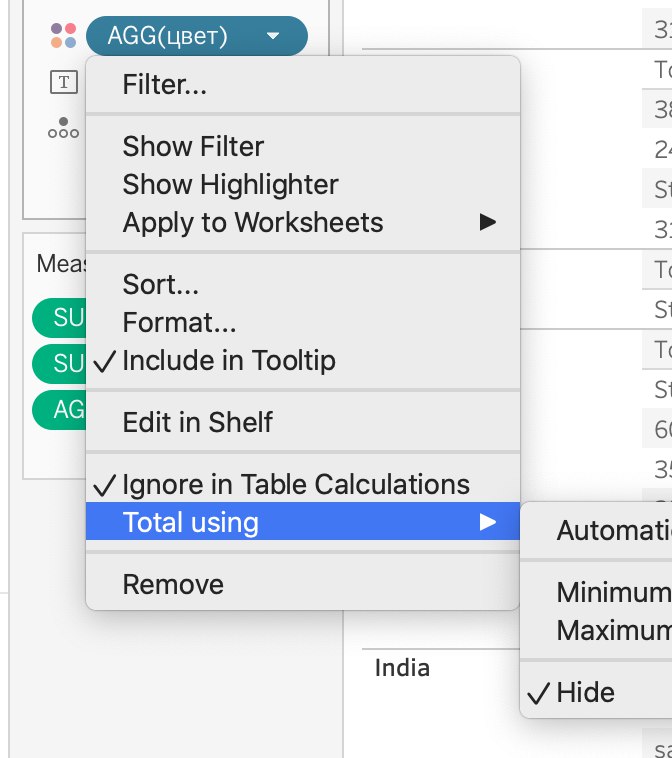Click the Detail marks card icon

point(63,128)
